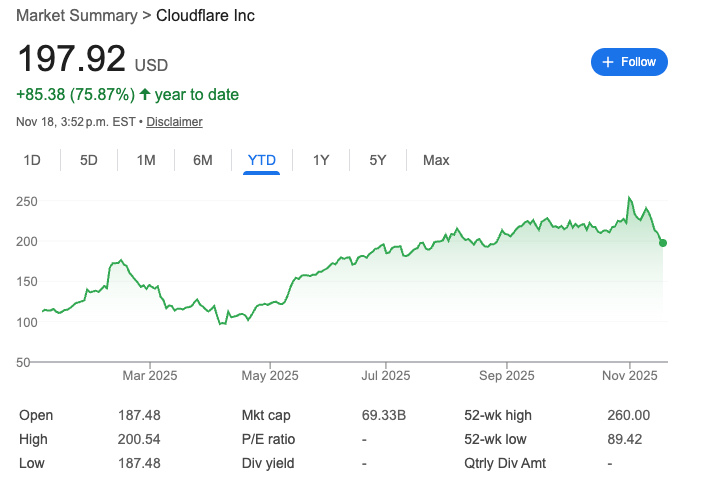Click the Mar 2025 axis label
This screenshot has height=490, width=715.
pyautogui.click(x=150, y=376)
